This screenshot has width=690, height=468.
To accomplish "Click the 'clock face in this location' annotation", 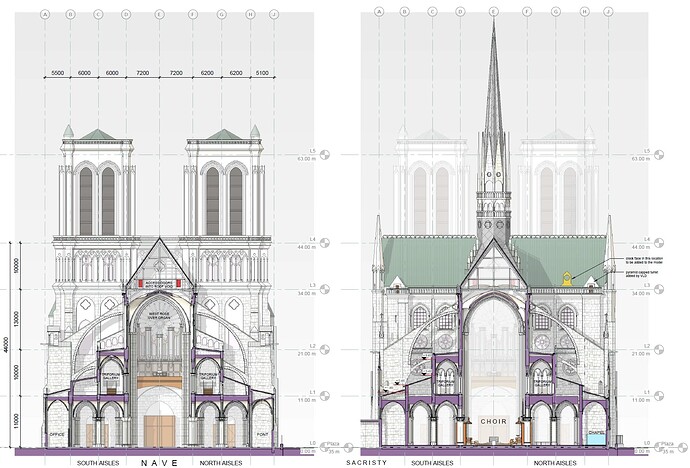I will pos(644,260).
